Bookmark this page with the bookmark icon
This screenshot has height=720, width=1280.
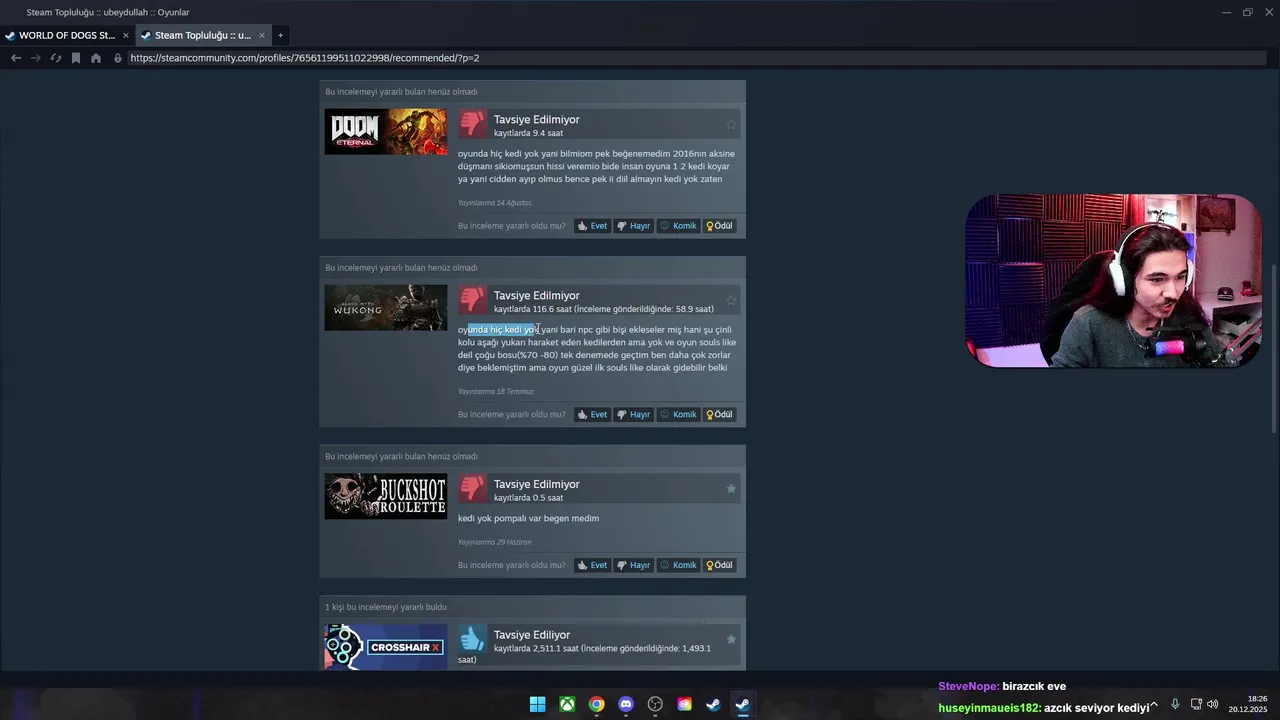tap(76, 58)
